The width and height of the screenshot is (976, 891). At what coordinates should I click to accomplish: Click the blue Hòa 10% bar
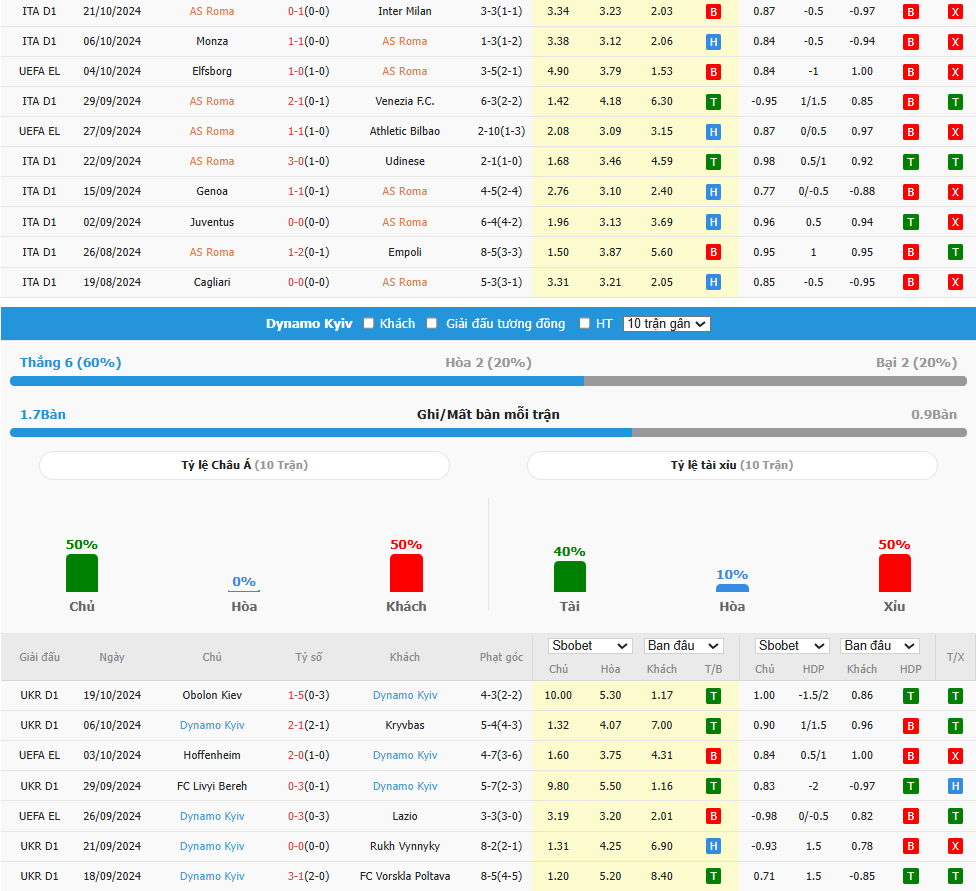pyautogui.click(x=732, y=588)
